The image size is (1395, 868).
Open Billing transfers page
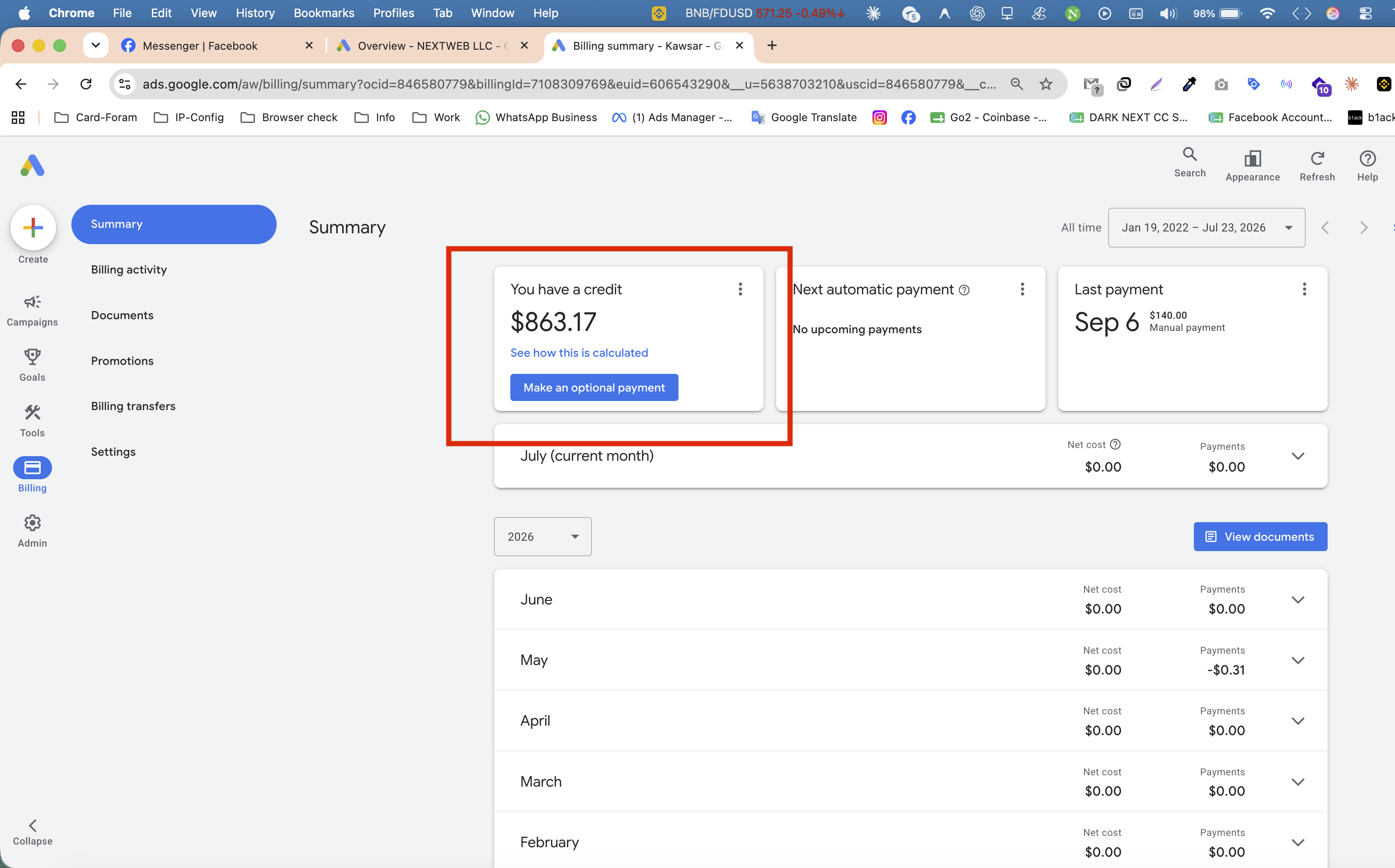133,406
